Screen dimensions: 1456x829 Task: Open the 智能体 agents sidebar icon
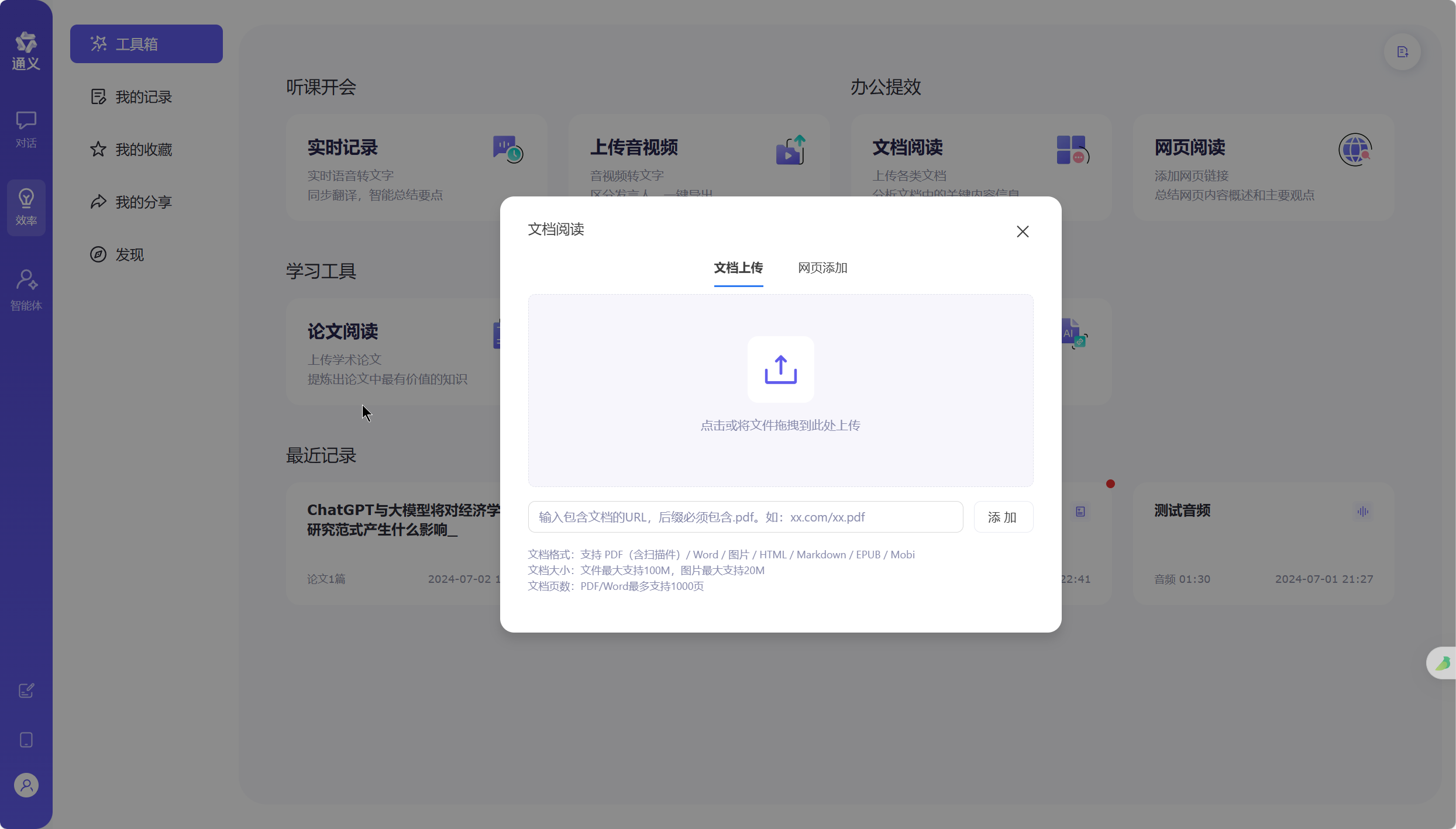[x=26, y=289]
